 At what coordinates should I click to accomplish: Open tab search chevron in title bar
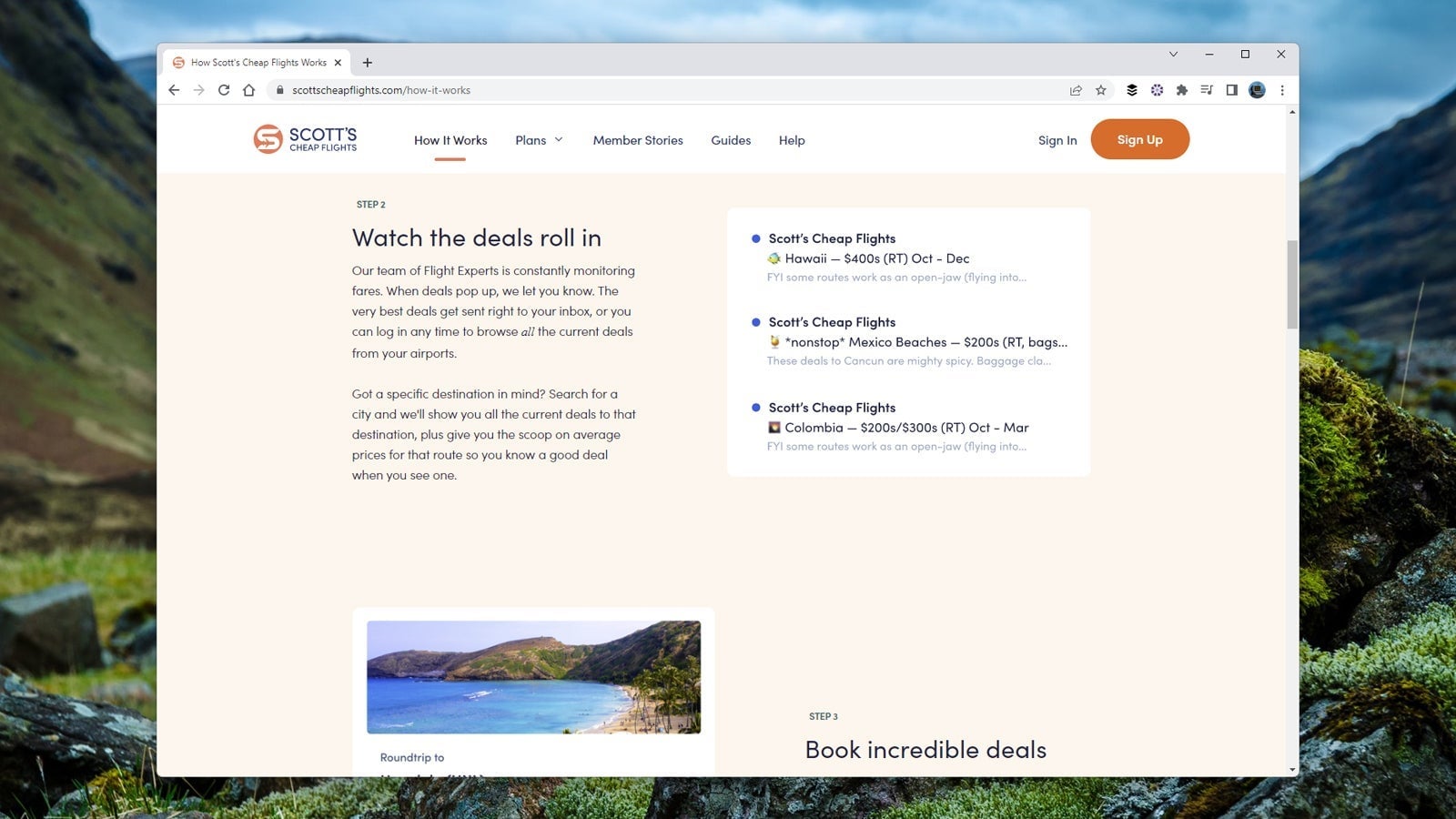[x=1173, y=54]
